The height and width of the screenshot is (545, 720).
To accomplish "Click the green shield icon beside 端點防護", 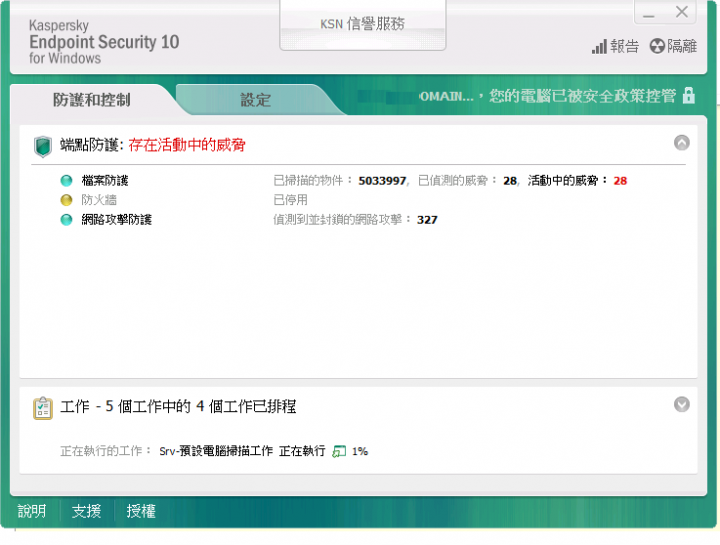I will point(43,146).
